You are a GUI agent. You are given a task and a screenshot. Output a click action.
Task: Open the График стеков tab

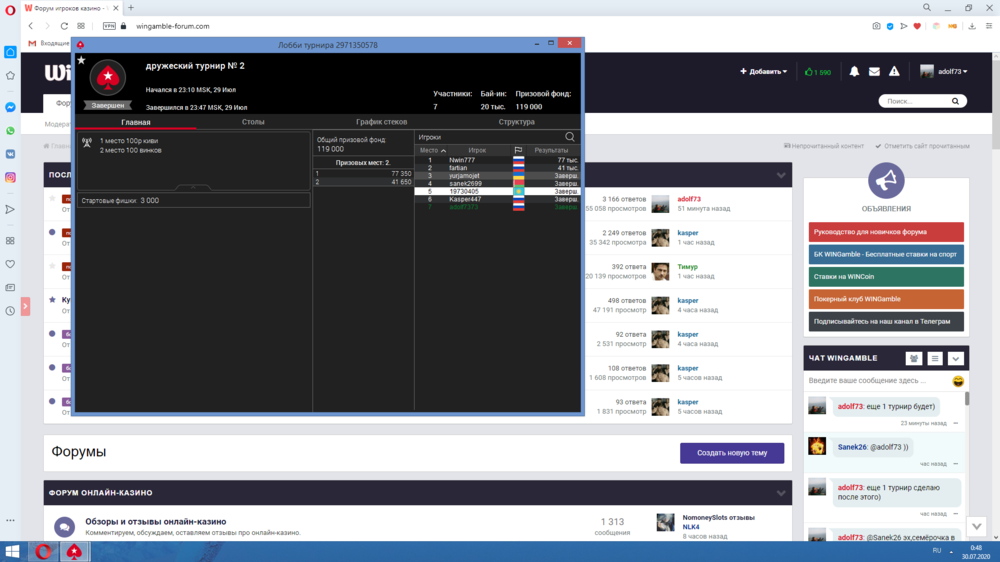[381, 122]
